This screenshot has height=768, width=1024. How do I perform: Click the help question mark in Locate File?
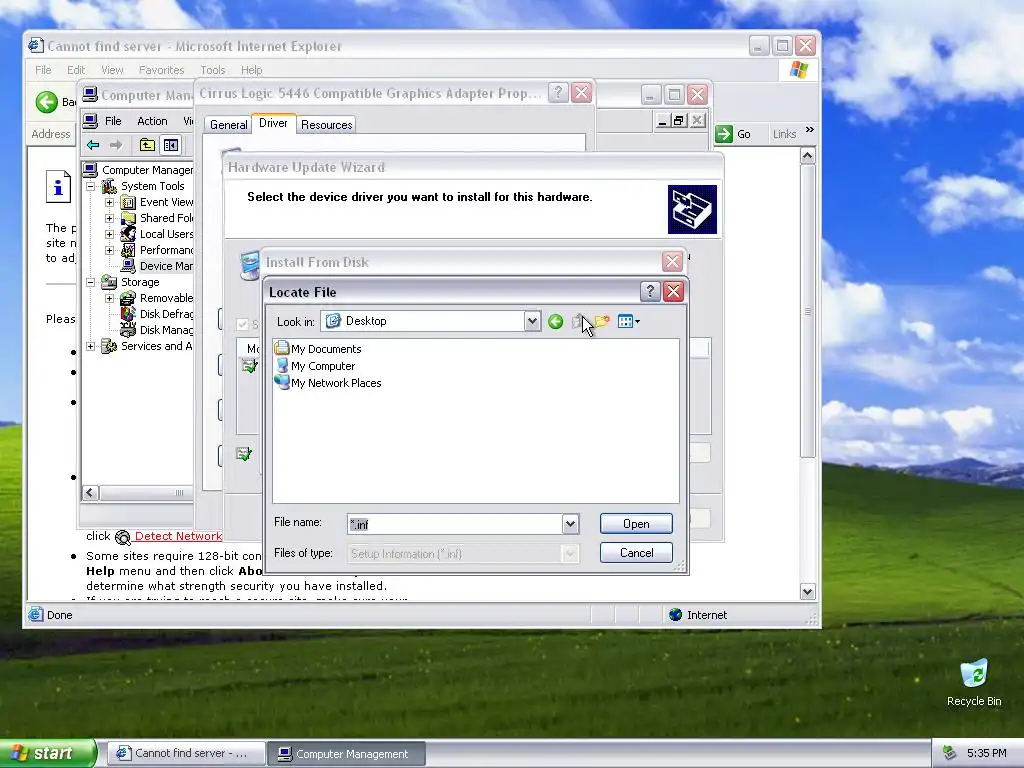(x=650, y=291)
